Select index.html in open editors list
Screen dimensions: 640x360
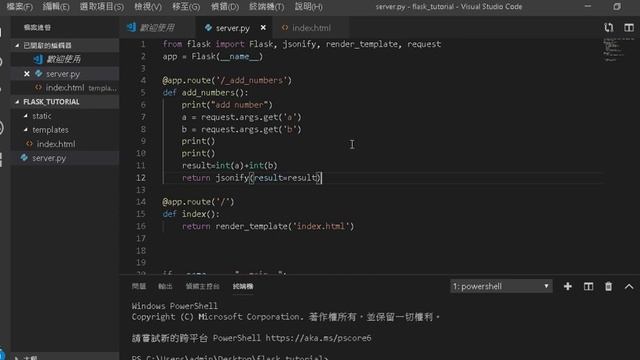(x=65, y=88)
